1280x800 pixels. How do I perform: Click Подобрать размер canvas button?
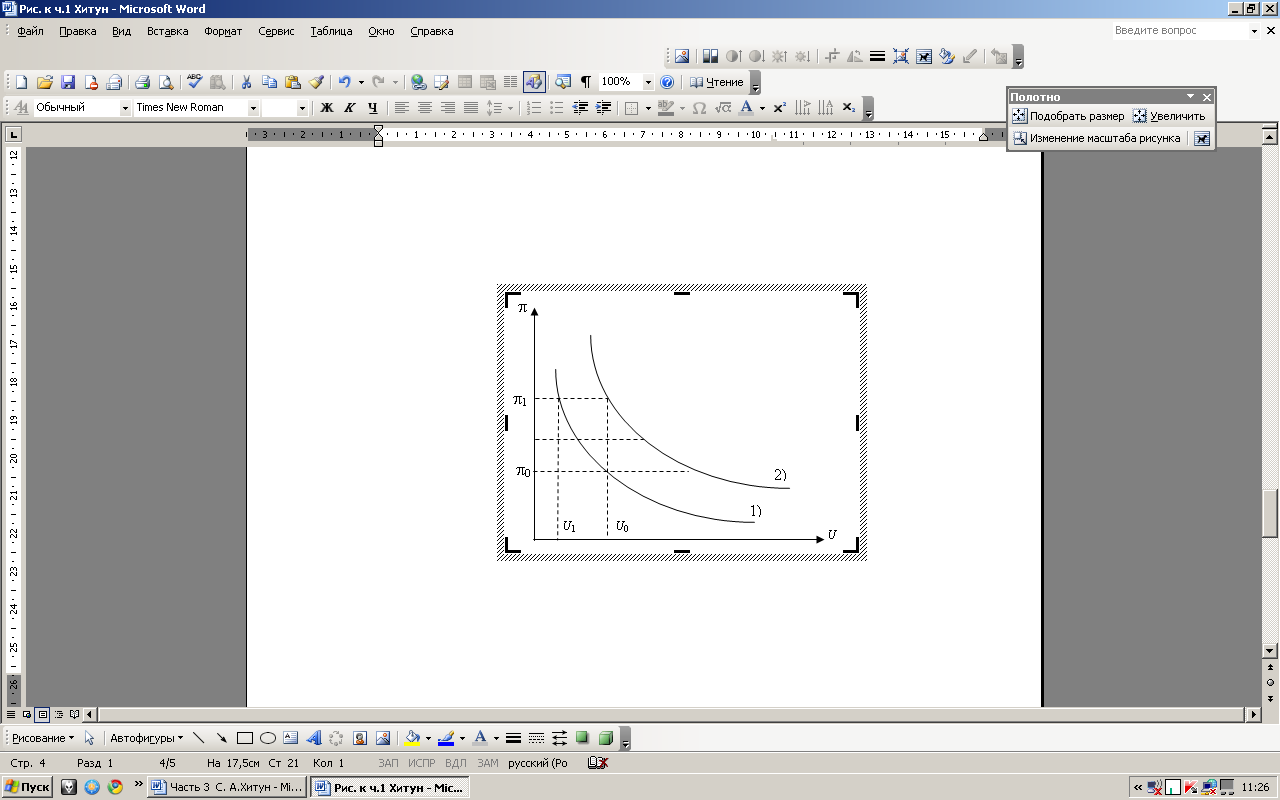[x=1068, y=116]
